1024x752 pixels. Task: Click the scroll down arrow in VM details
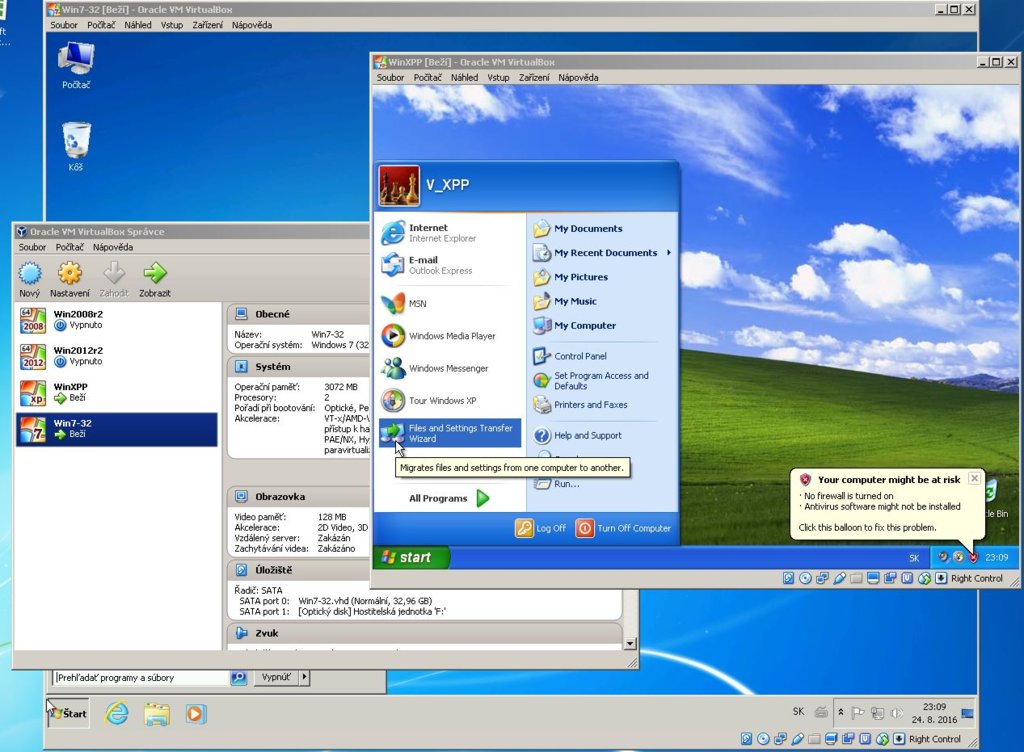[630, 644]
